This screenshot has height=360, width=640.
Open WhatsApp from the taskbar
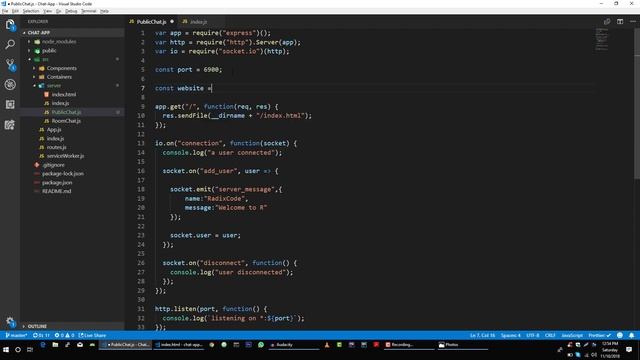(x=261, y=345)
